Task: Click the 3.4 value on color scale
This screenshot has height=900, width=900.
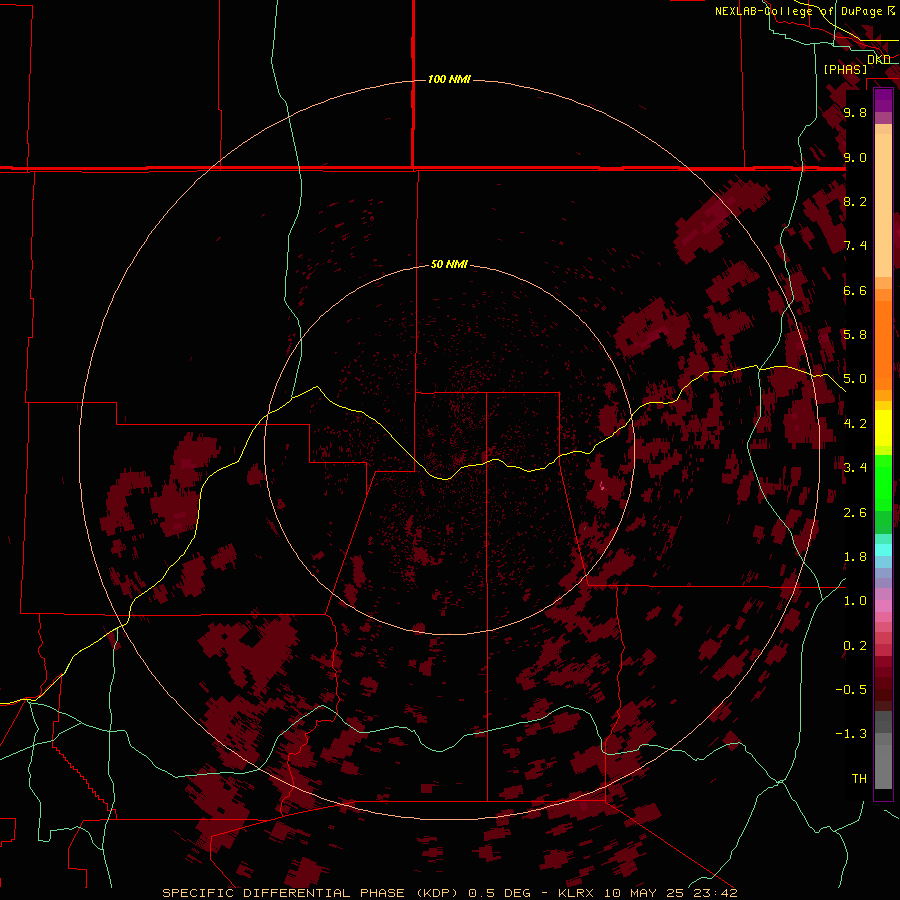Action: (x=855, y=468)
